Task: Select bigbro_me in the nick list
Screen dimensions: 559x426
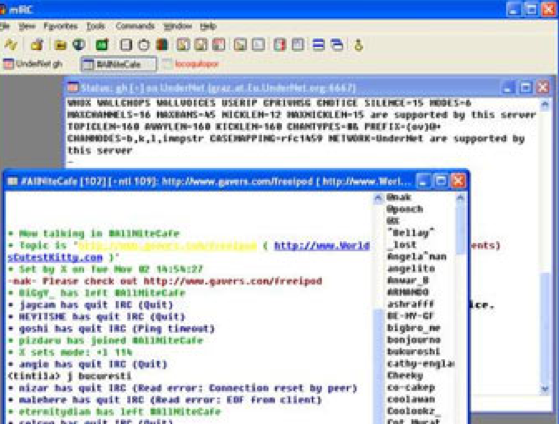Action: 414,328
